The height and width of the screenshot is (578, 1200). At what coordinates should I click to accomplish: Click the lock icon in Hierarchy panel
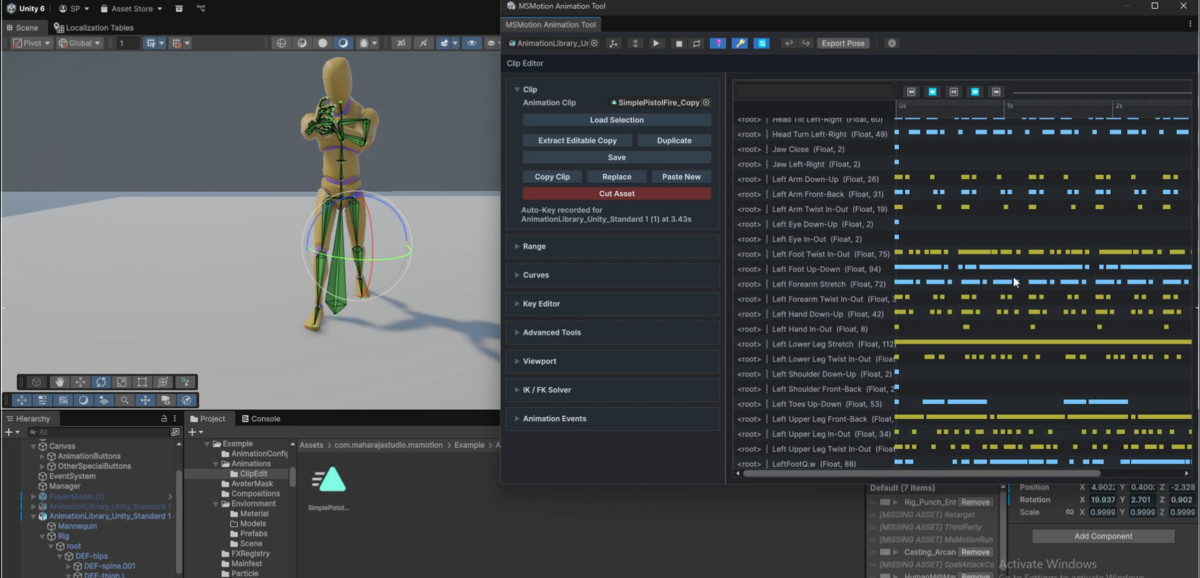(x=163, y=419)
